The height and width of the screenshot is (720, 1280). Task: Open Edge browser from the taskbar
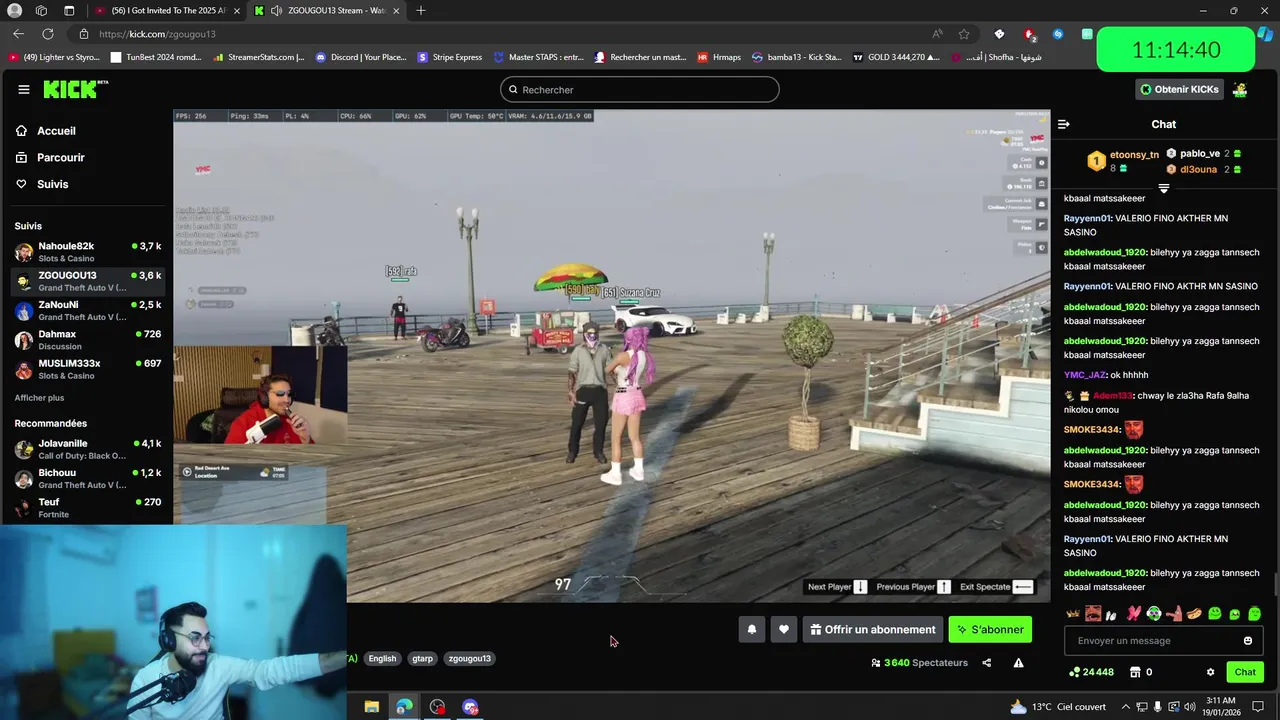pos(404,707)
